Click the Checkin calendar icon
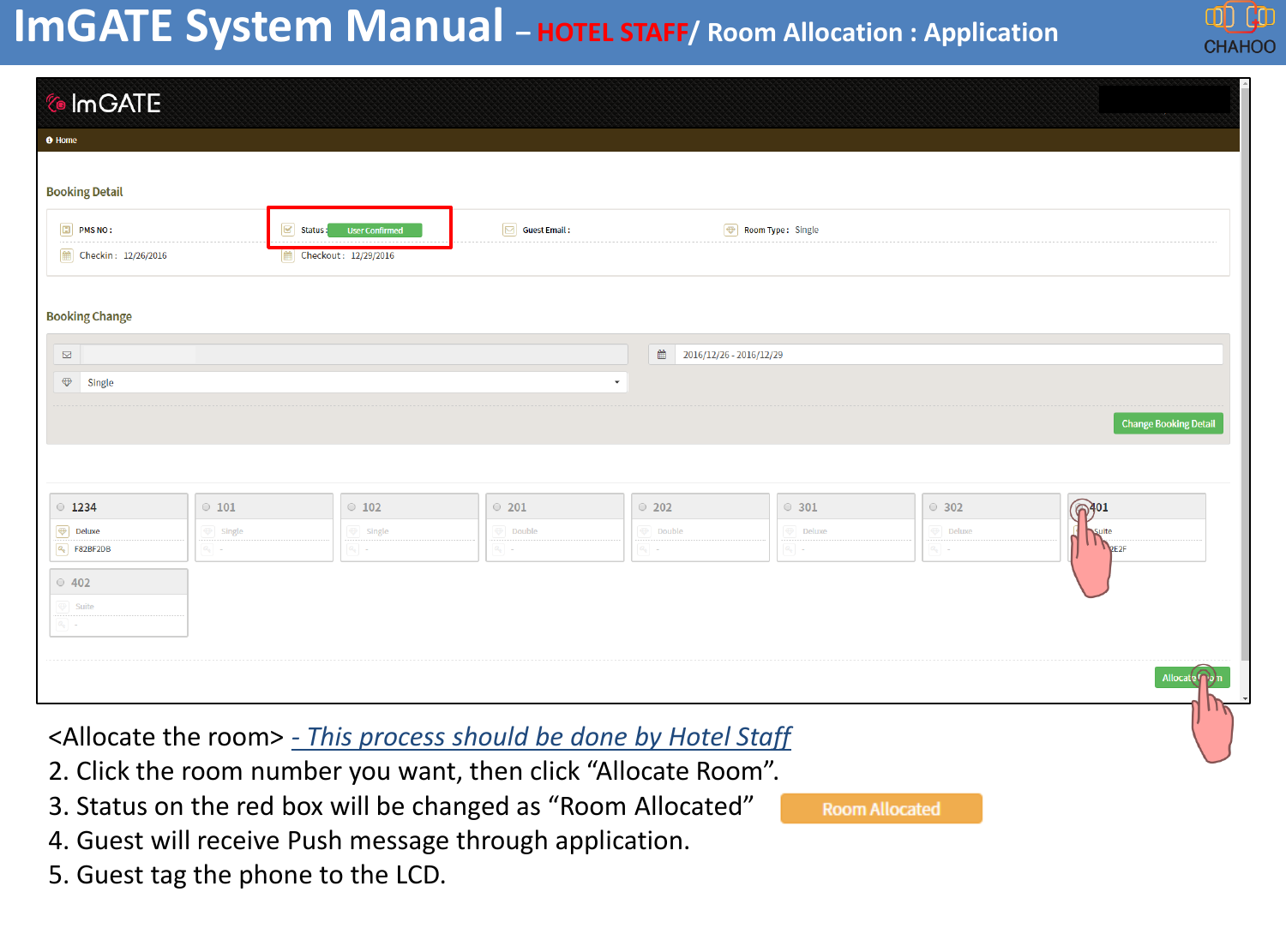 [67, 254]
